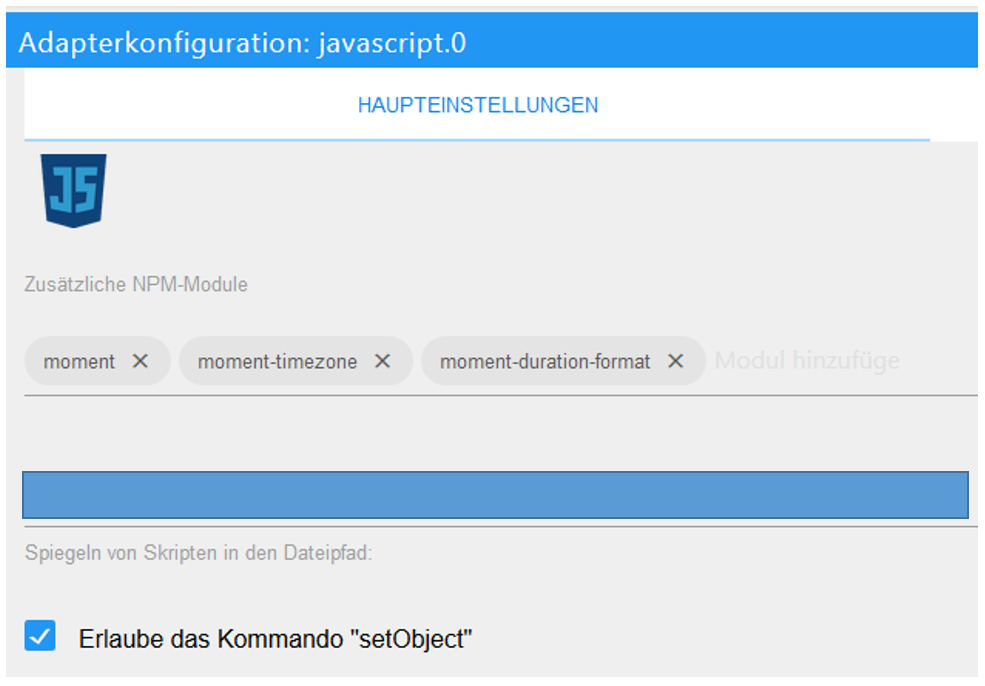Screen dimensions: 985x686
Task: Remove the moment-duration-format module
Action: (676, 361)
